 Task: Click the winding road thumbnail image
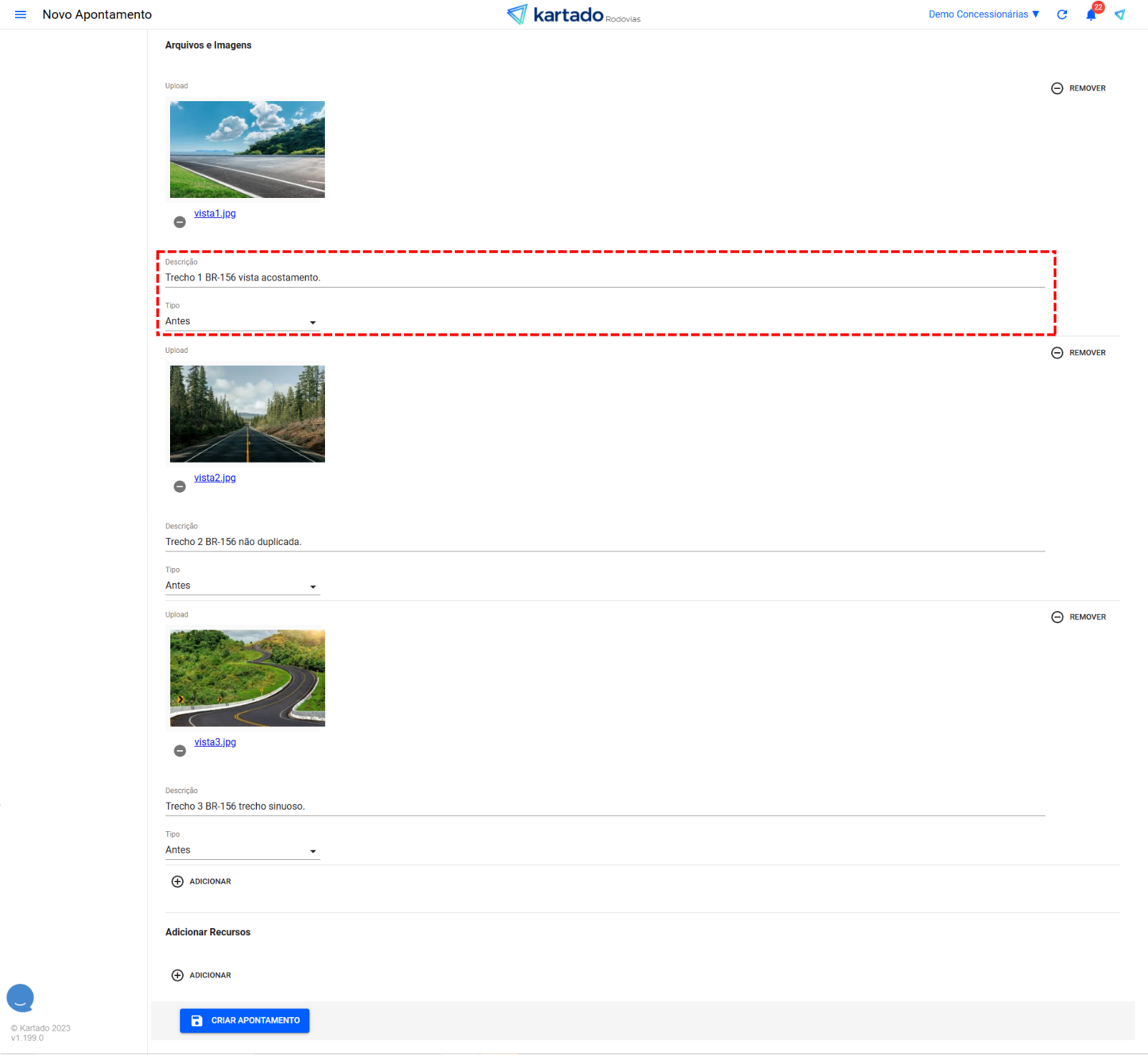[x=248, y=678]
